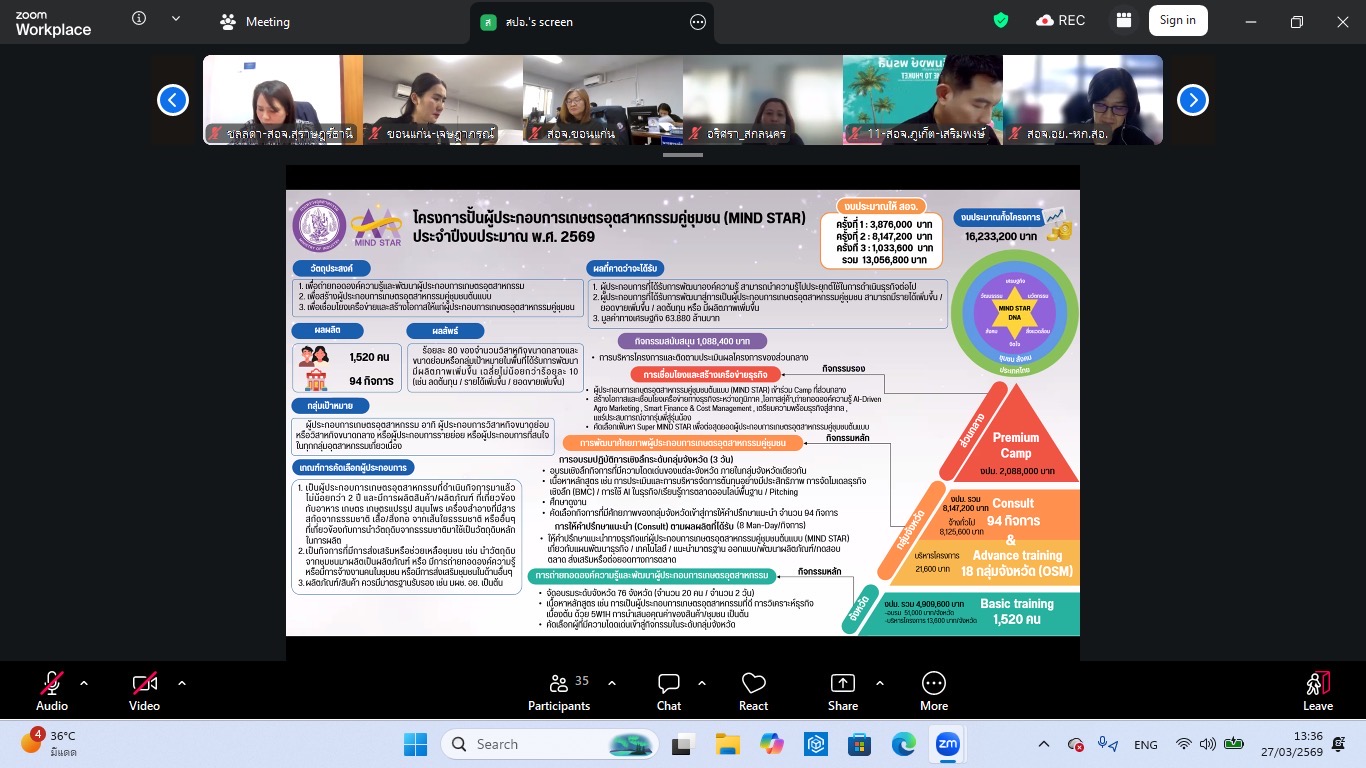Expand the Audio options chevron
The width and height of the screenshot is (1366, 768).
pos(84,683)
